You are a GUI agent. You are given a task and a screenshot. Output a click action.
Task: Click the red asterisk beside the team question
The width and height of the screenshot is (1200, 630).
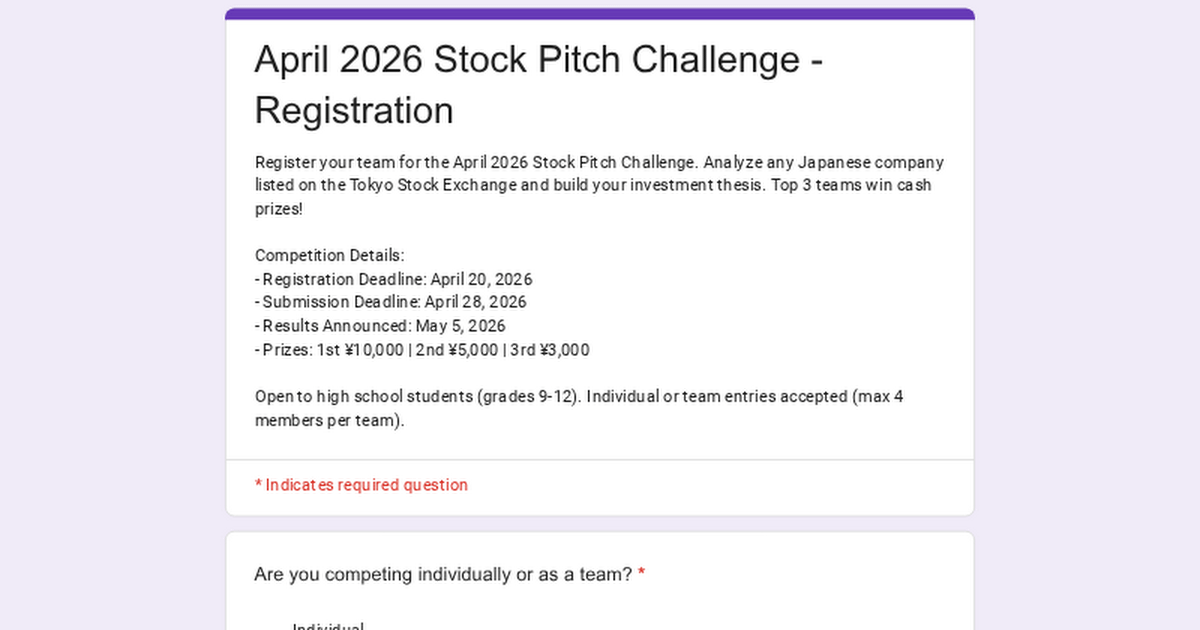point(641,574)
